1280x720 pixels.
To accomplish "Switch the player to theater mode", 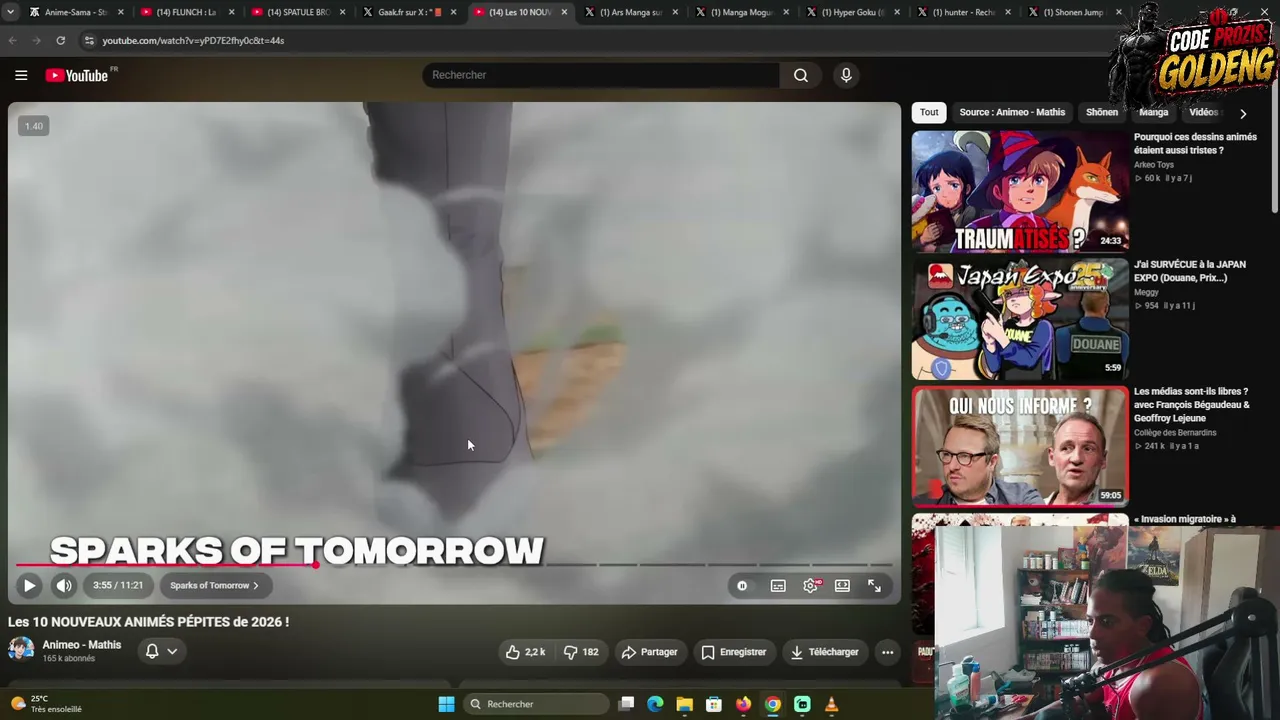I will pyautogui.click(x=842, y=586).
